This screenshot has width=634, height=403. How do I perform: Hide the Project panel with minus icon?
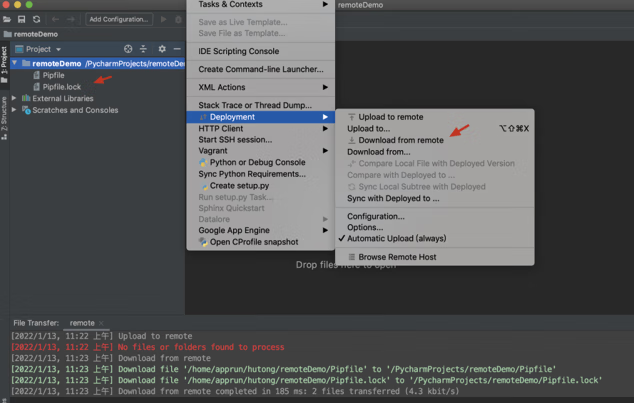click(177, 49)
